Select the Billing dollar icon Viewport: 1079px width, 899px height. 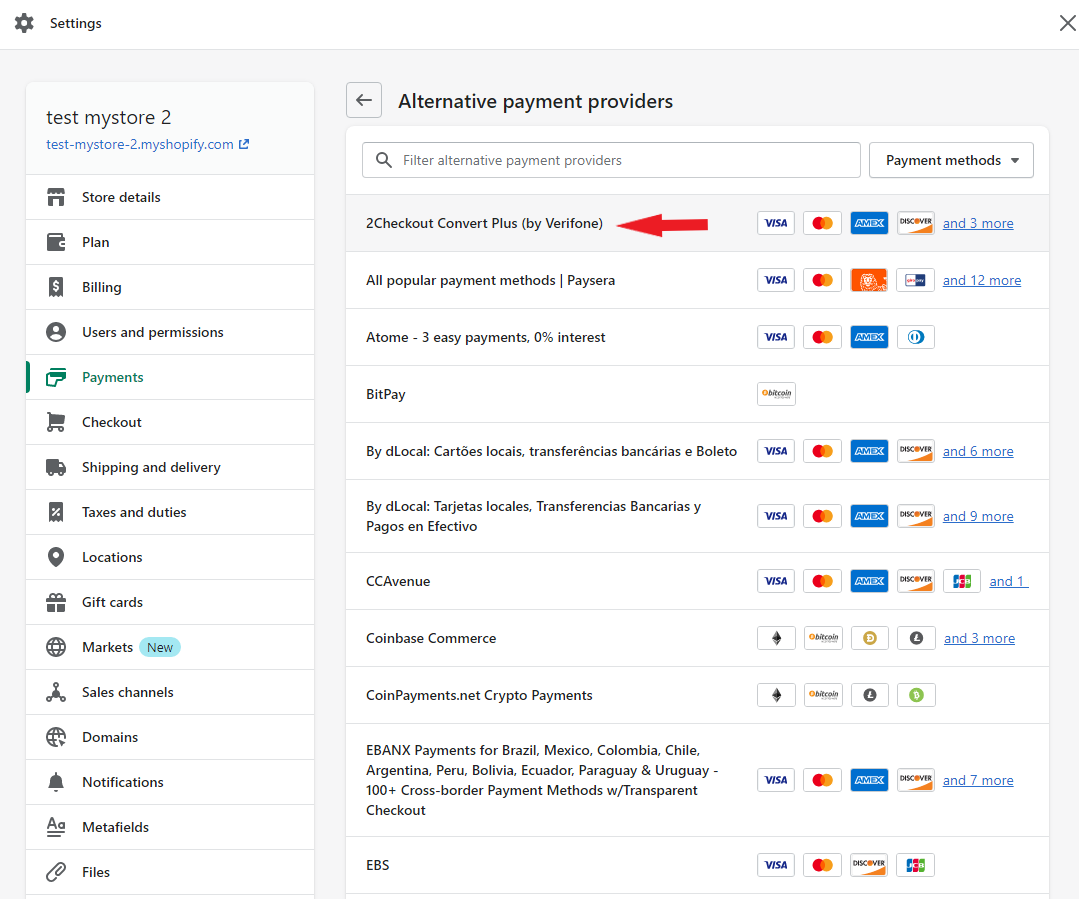[x=57, y=287]
